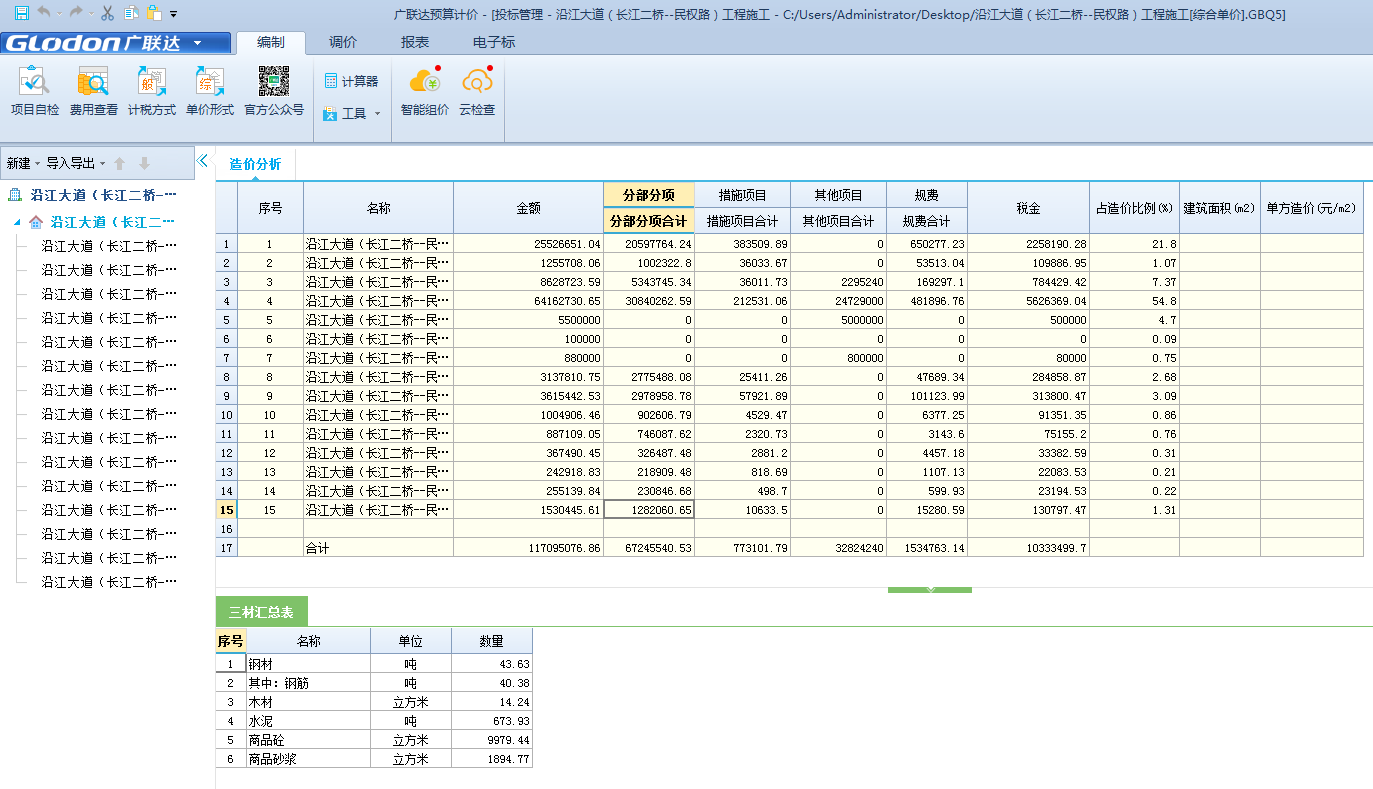
Task: Open redo history dropdown arrow
Action: (x=91, y=14)
